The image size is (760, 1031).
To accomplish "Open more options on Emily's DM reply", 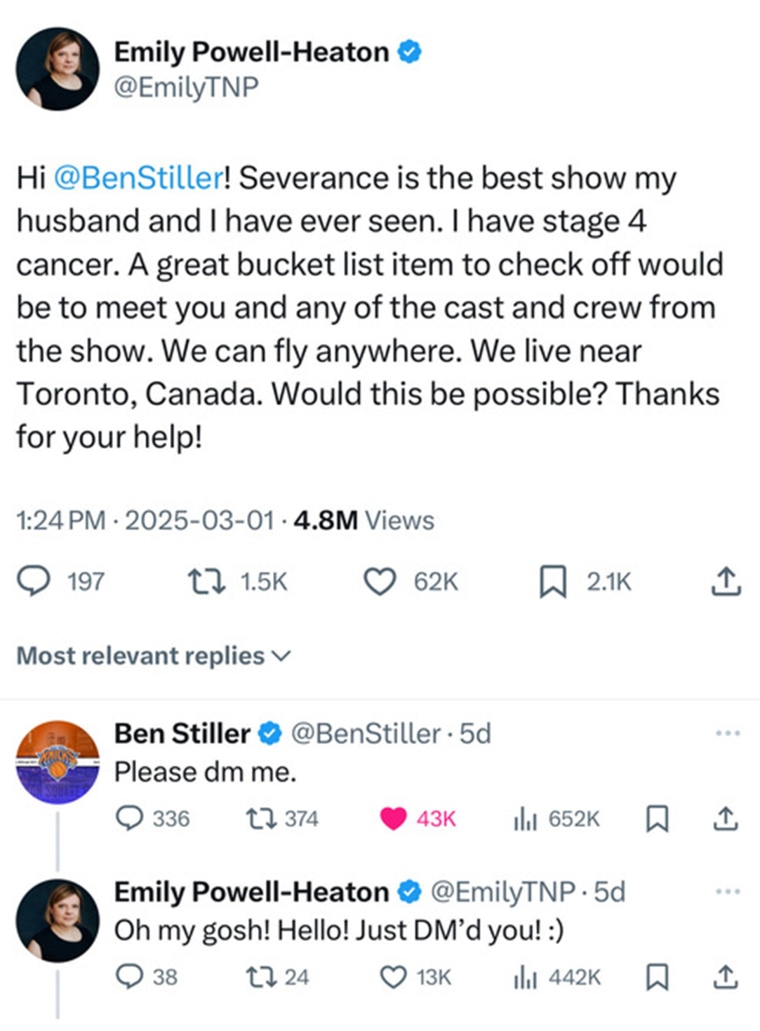I will (727, 890).
